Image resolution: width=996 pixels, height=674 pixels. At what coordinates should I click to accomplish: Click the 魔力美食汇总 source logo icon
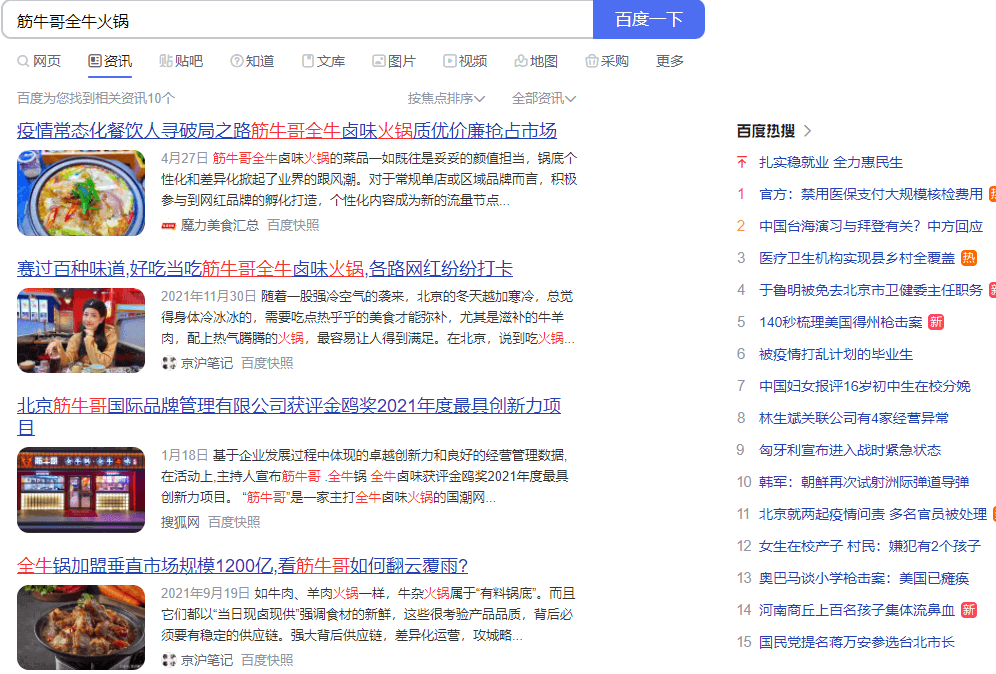click(168, 226)
